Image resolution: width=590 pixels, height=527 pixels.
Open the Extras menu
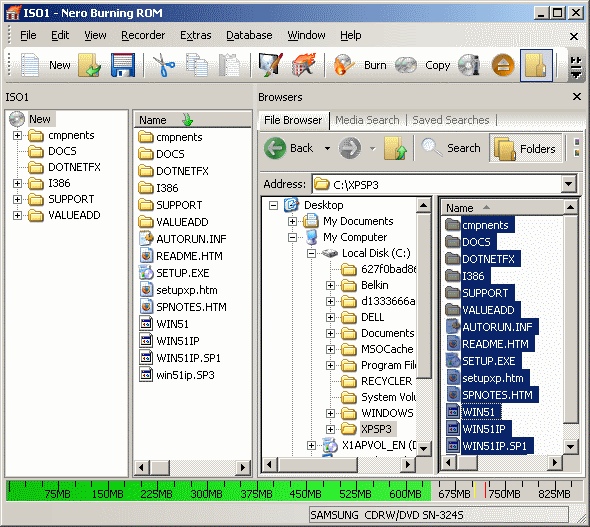pos(196,35)
